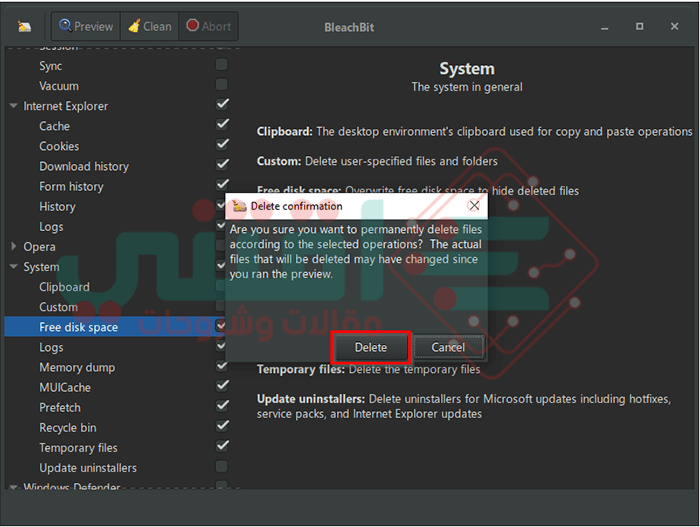Expand the Opera tree group

click(x=13, y=246)
